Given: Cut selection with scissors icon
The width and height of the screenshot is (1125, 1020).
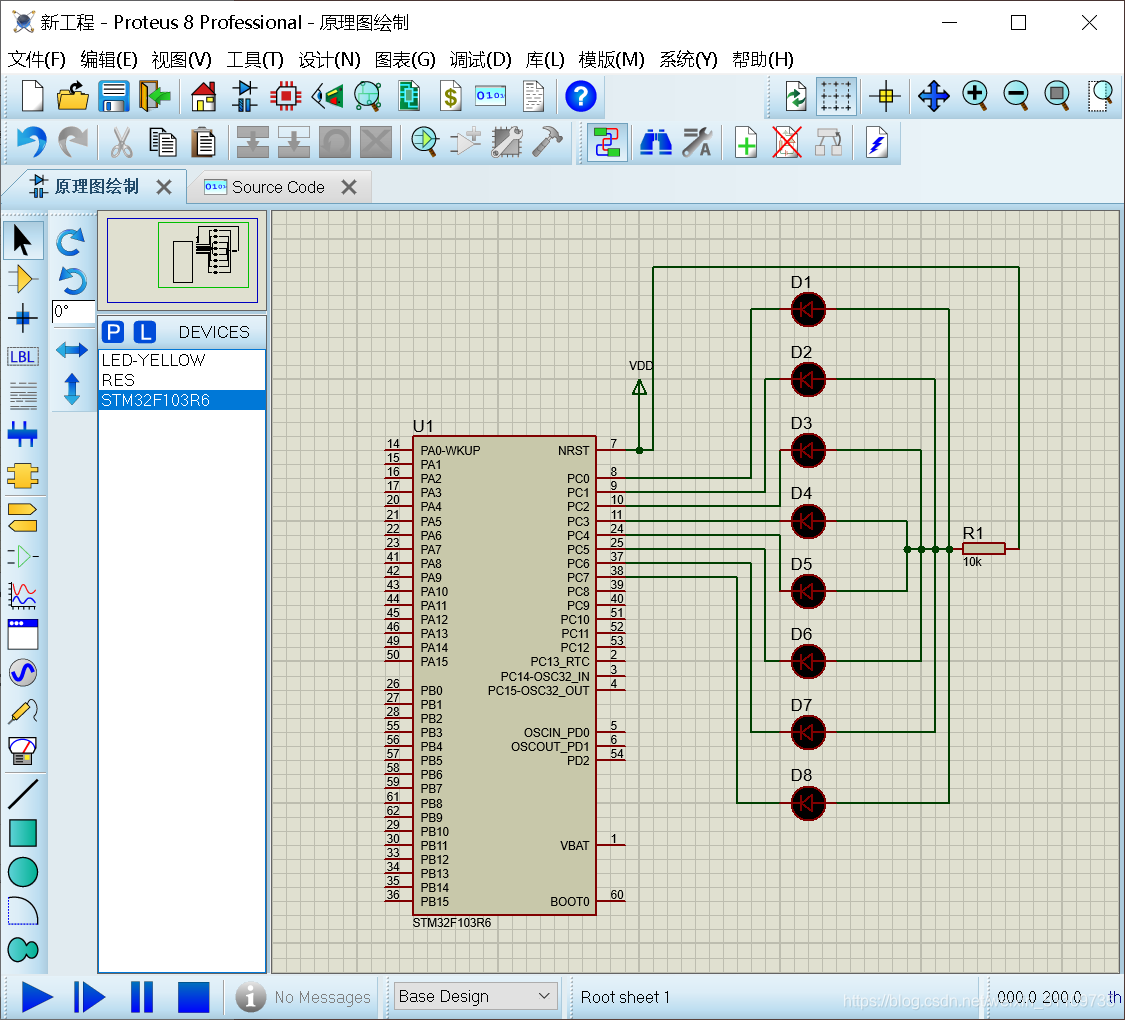Looking at the screenshot, I should coord(121,142).
